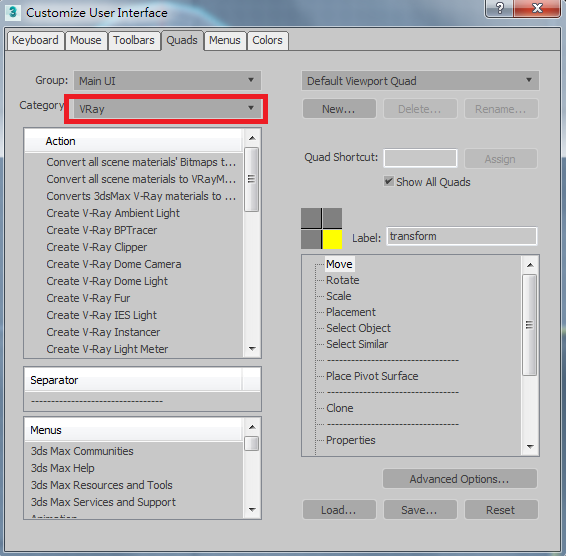Screen dimensions: 566x556
Task: Select Scale in the quad menu tree
Action: (339, 296)
